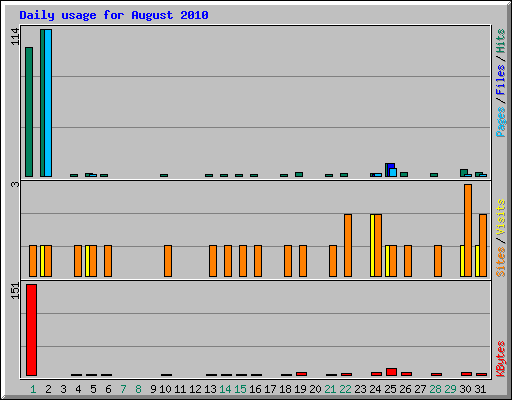Click the yellow Visits bar for day 24
The width and height of the screenshot is (512, 400).
coord(372,245)
